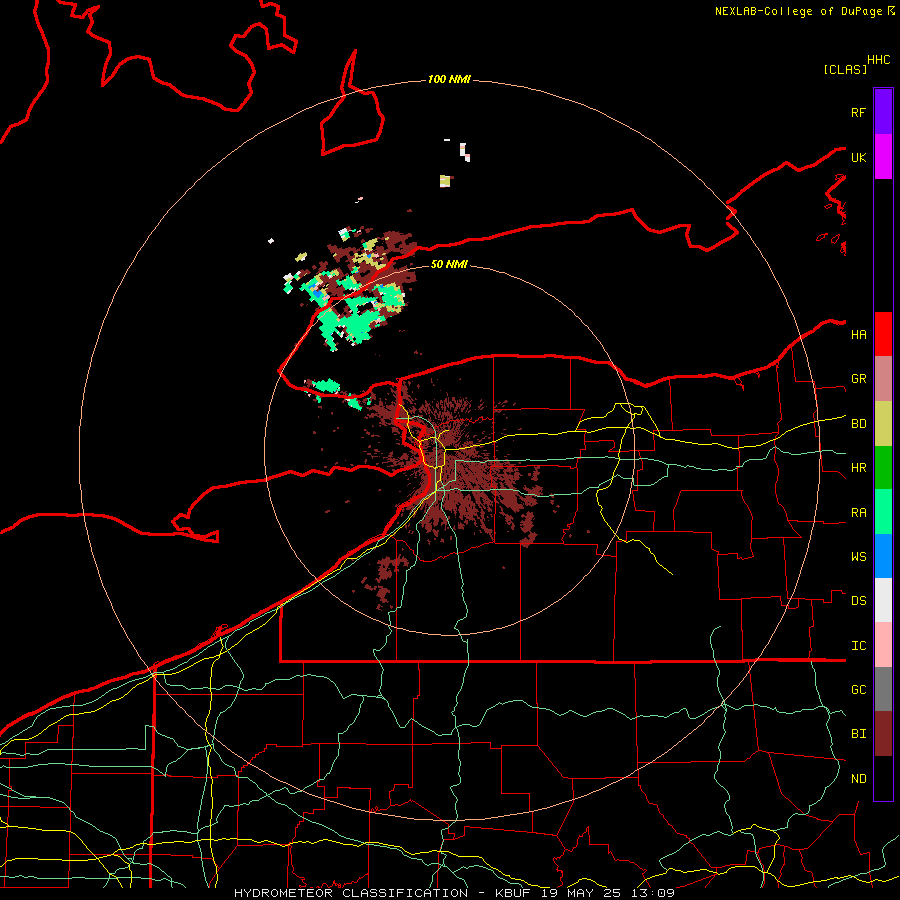The width and height of the screenshot is (900, 900).
Task: Click the HA red legend swatch
Action: (x=883, y=334)
